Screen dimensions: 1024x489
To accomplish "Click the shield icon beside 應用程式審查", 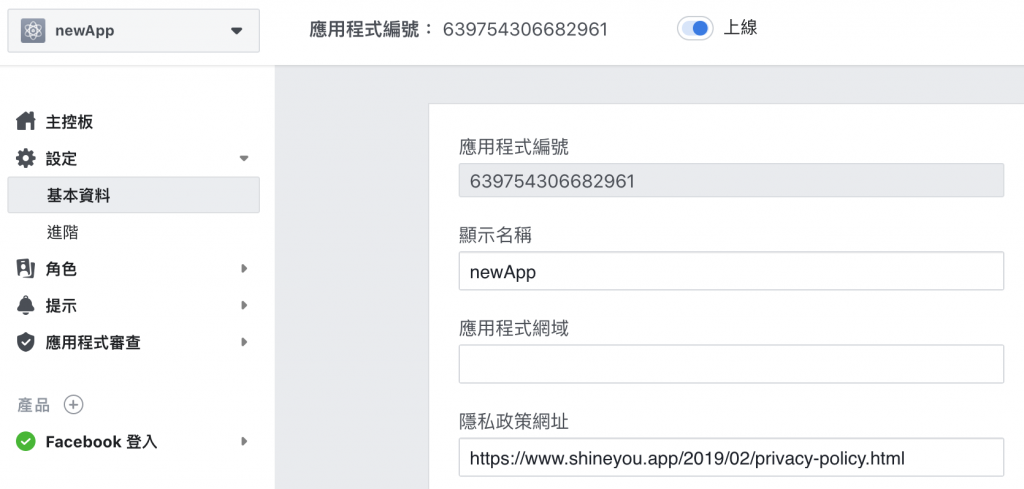I will [26, 342].
